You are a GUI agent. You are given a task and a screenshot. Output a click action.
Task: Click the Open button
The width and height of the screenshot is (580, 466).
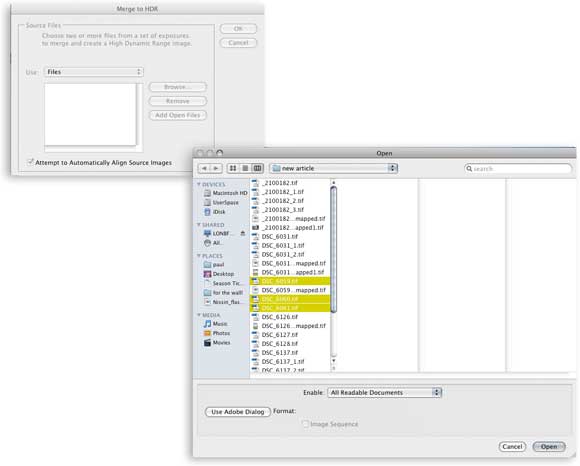(549, 447)
